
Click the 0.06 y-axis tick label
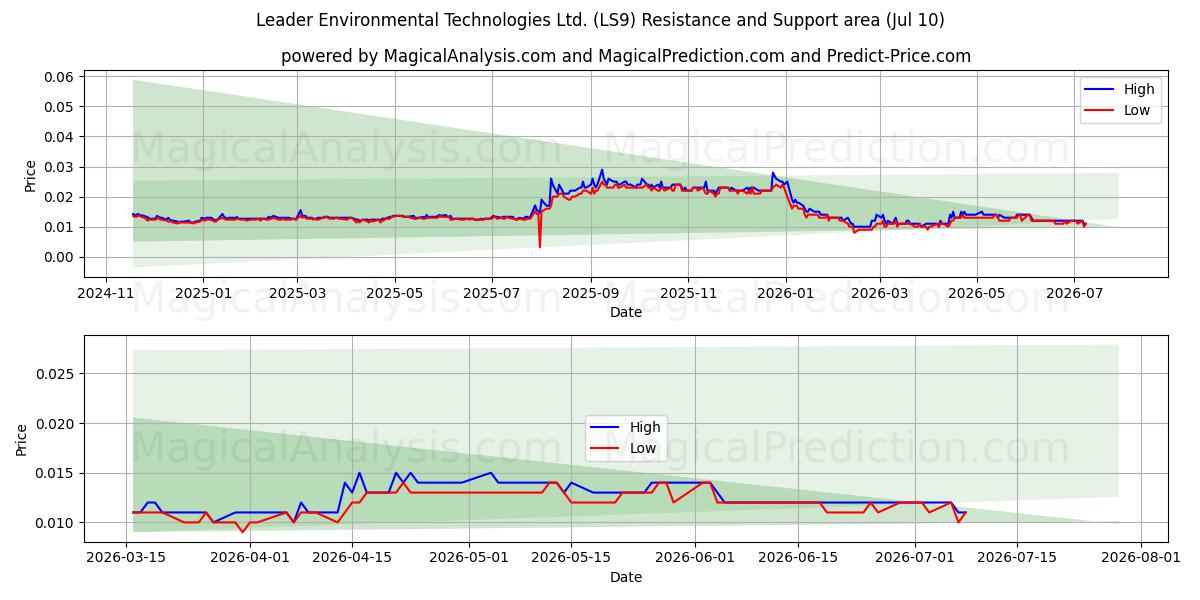(x=60, y=77)
